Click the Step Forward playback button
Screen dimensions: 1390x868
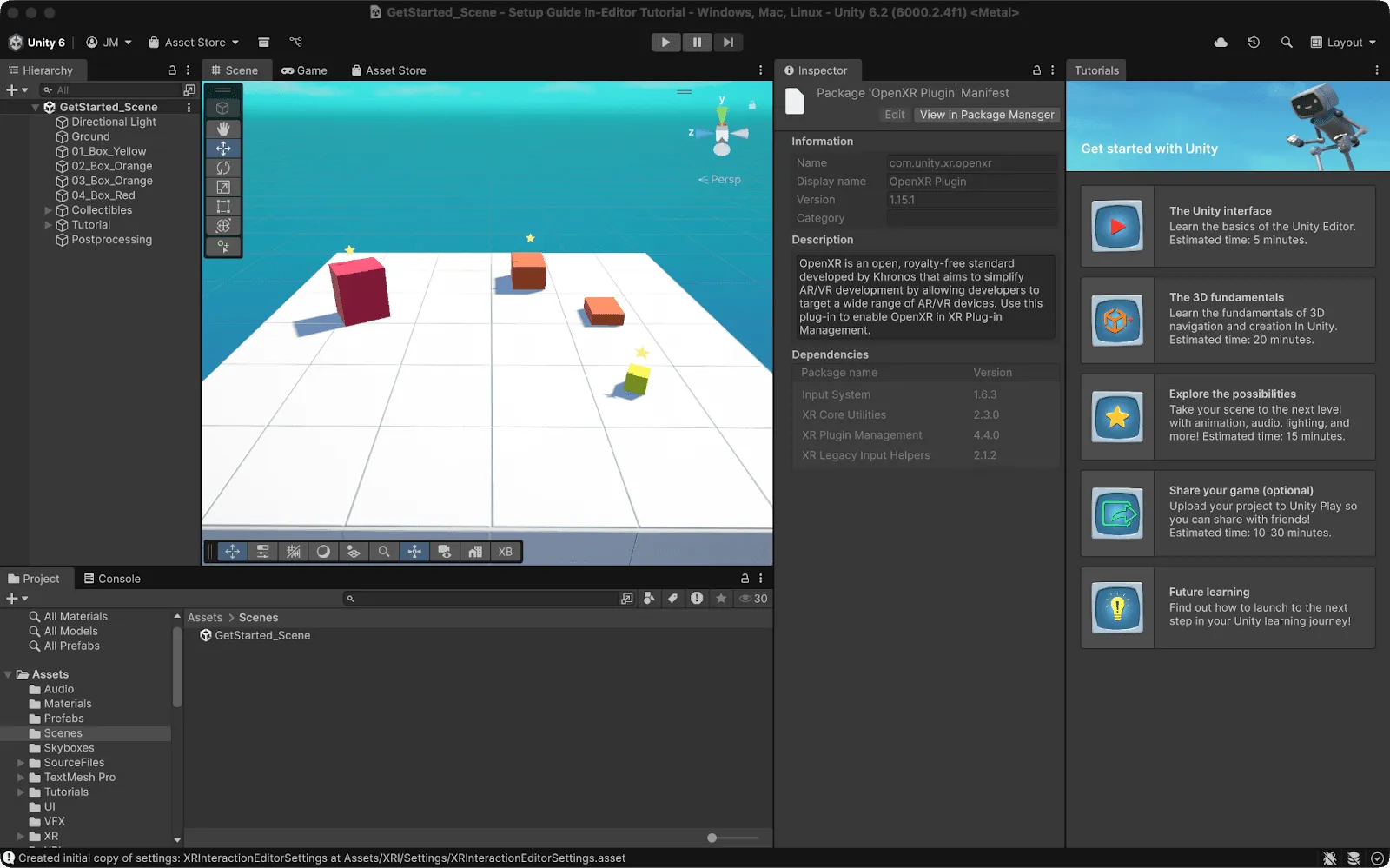click(728, 42)
